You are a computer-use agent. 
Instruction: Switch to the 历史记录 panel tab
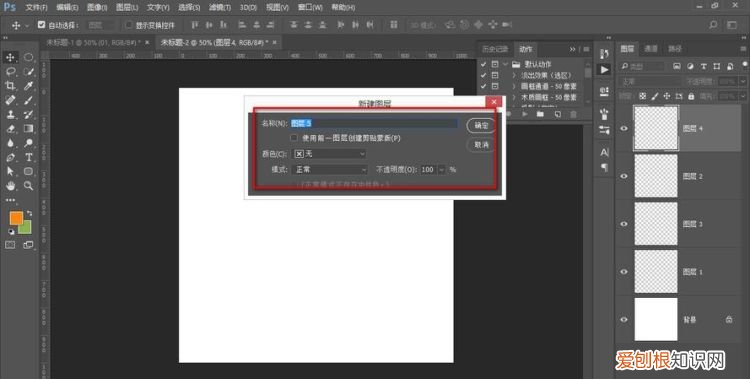(x=495, y=49)
